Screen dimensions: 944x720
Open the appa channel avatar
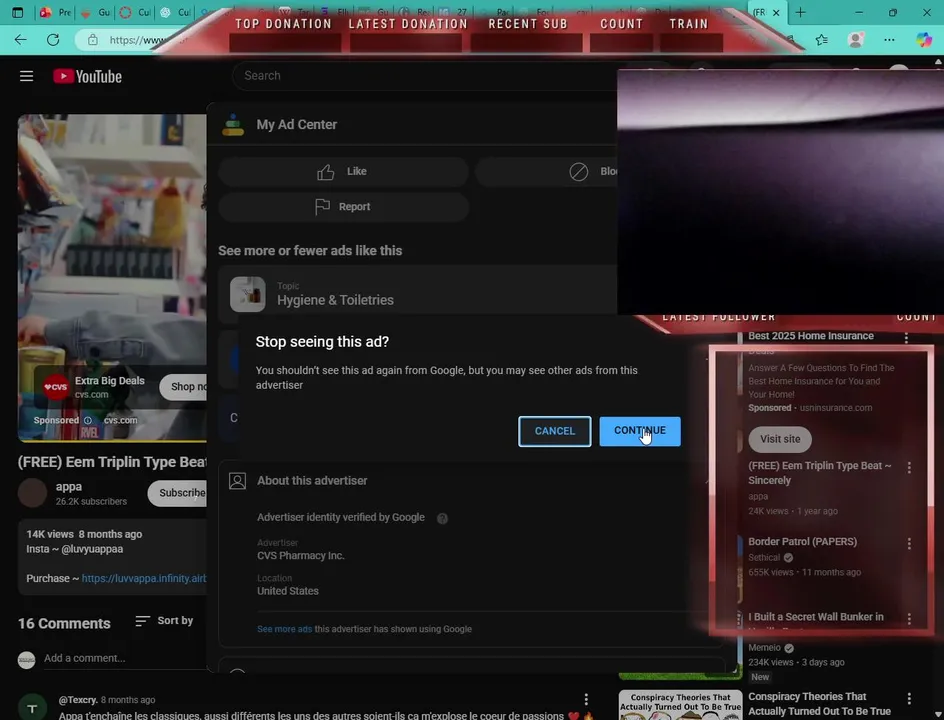(33, 493)
